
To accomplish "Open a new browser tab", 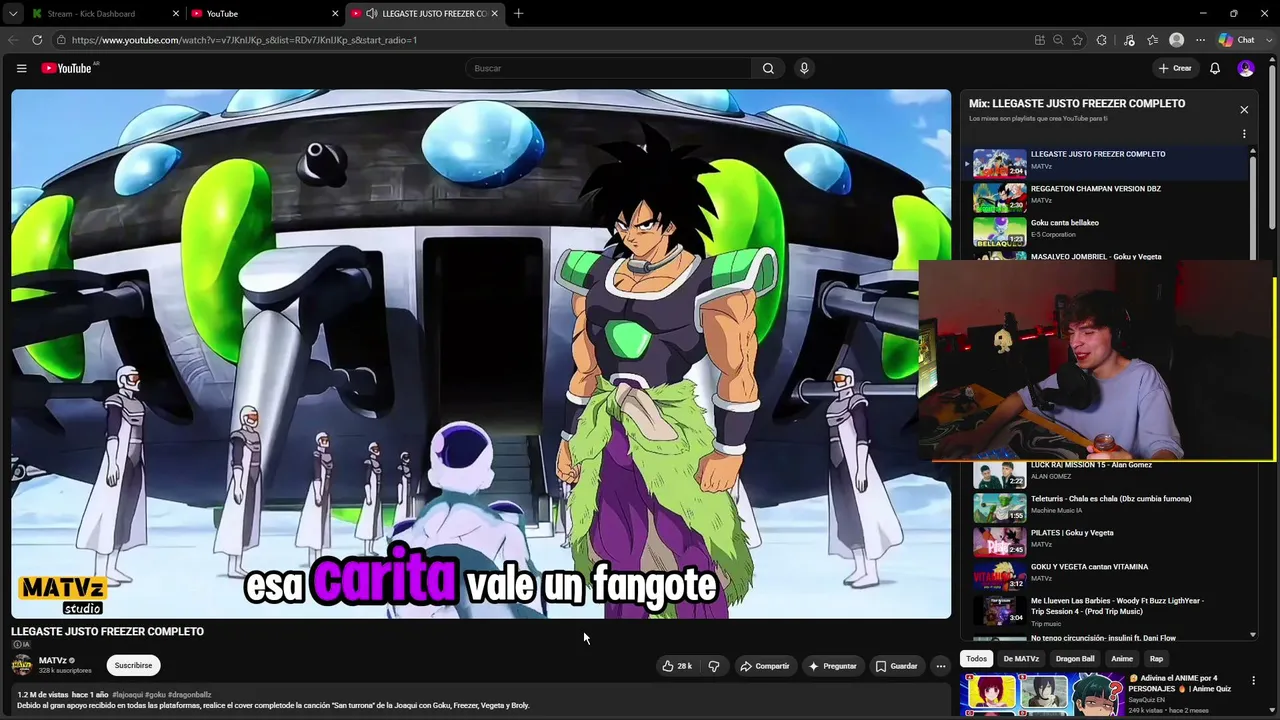I will tap(518, 14).
